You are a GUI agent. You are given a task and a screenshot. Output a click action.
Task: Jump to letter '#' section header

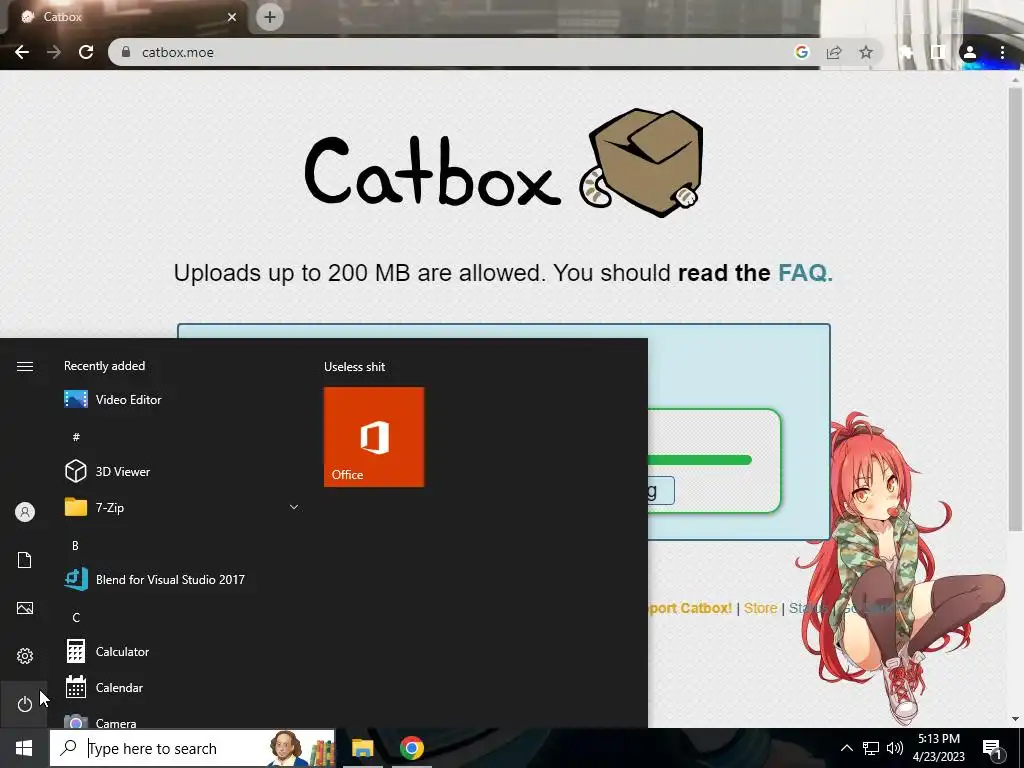coord(76,437)
